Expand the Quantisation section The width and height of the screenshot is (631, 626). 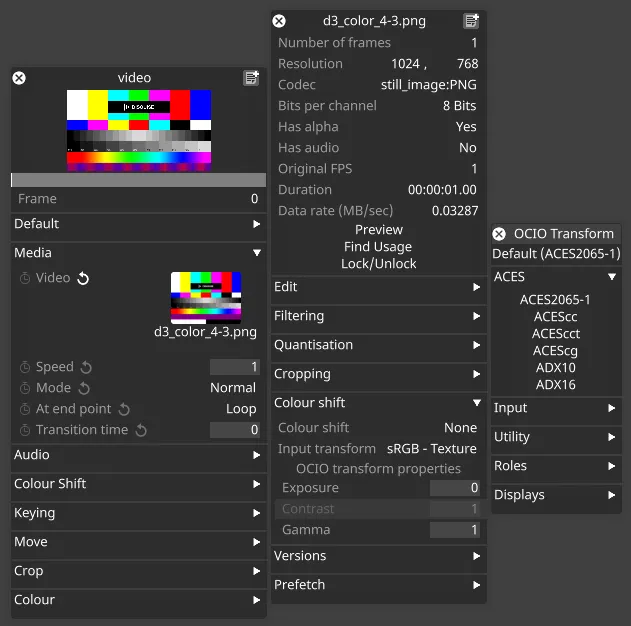coord(379,345)
